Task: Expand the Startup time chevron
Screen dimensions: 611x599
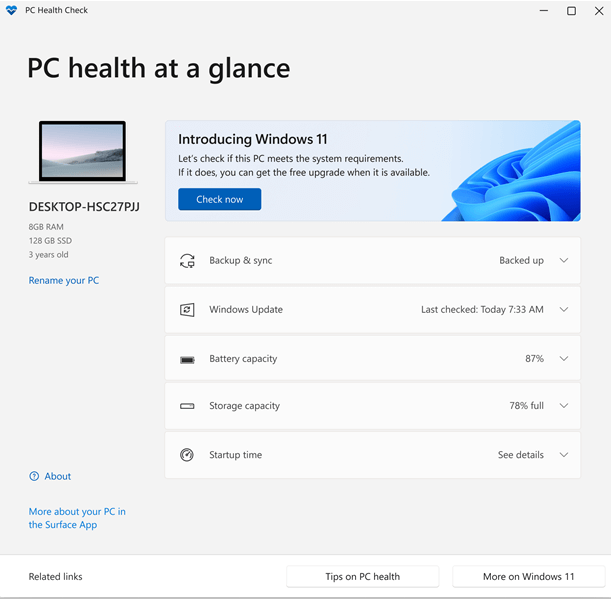Action: (x=564, y=455)
